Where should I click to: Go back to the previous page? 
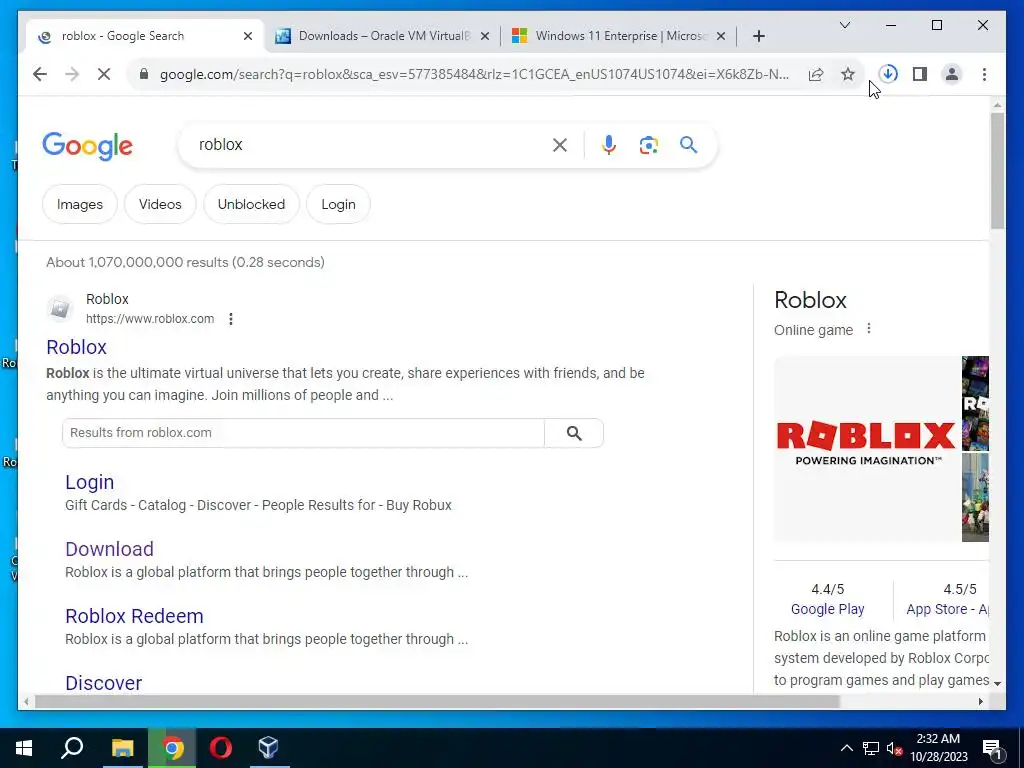coord(40,74)
